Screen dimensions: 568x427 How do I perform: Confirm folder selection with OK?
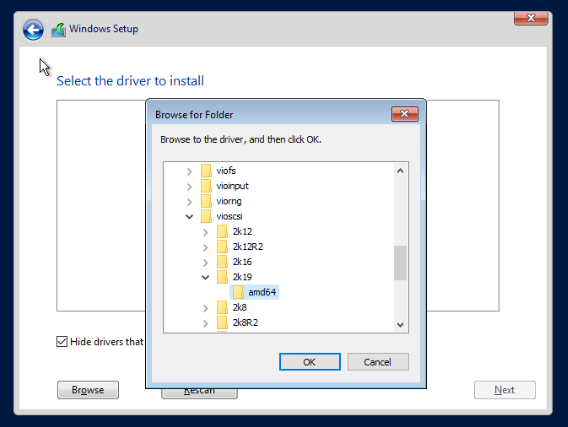tap(310, 362)
